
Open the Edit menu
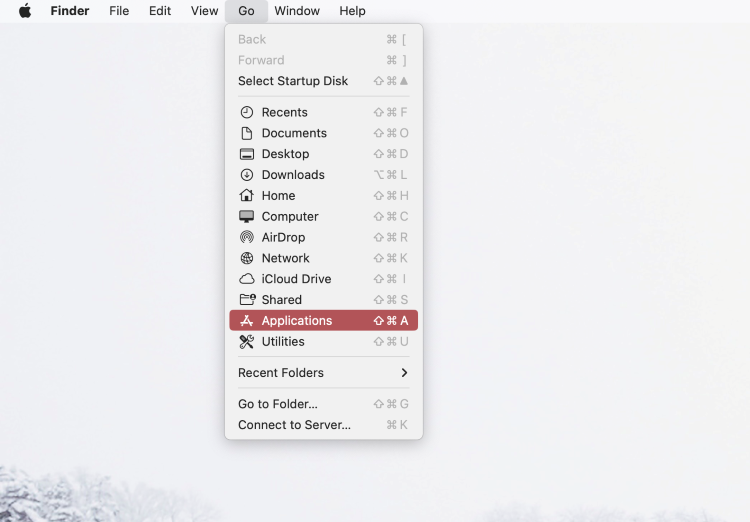[160, 11]
